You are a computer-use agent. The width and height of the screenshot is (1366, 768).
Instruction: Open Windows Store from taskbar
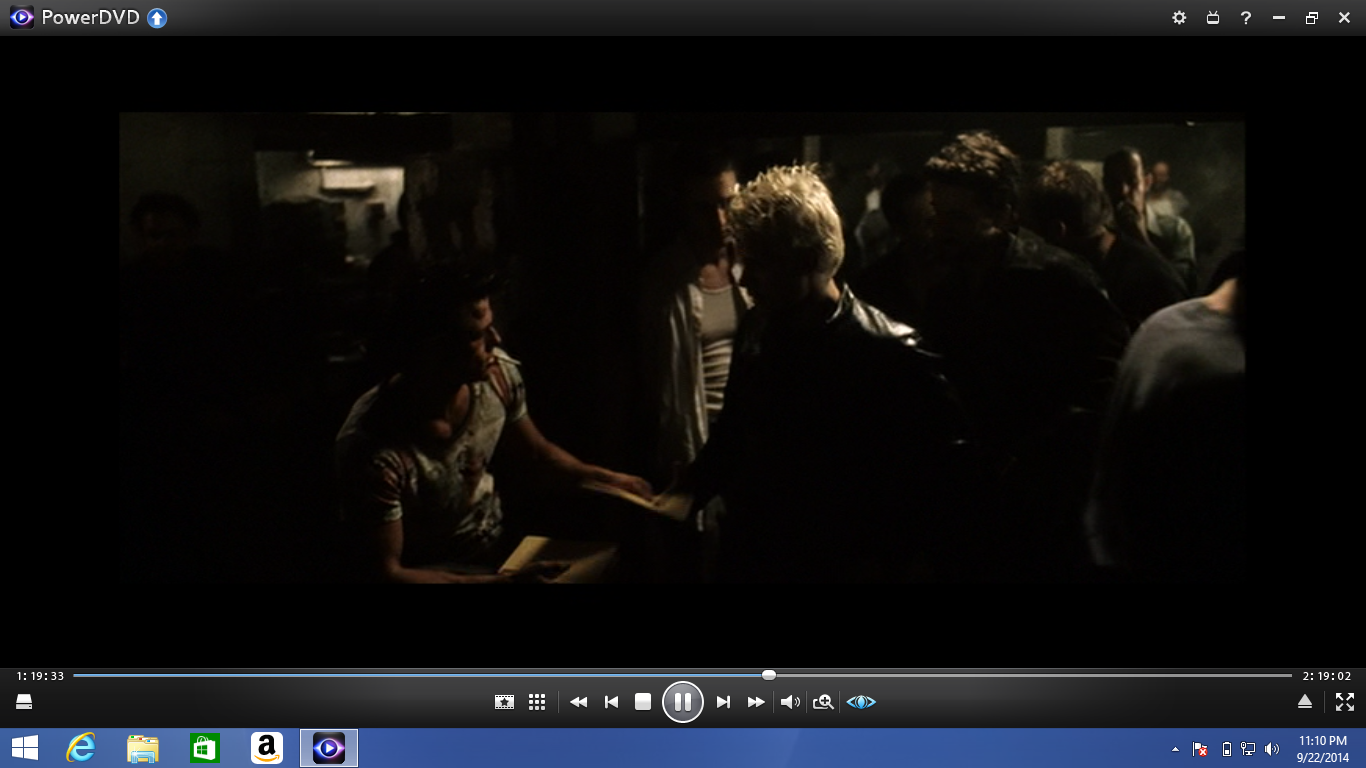pyautogui.click(x=205, y=748)
